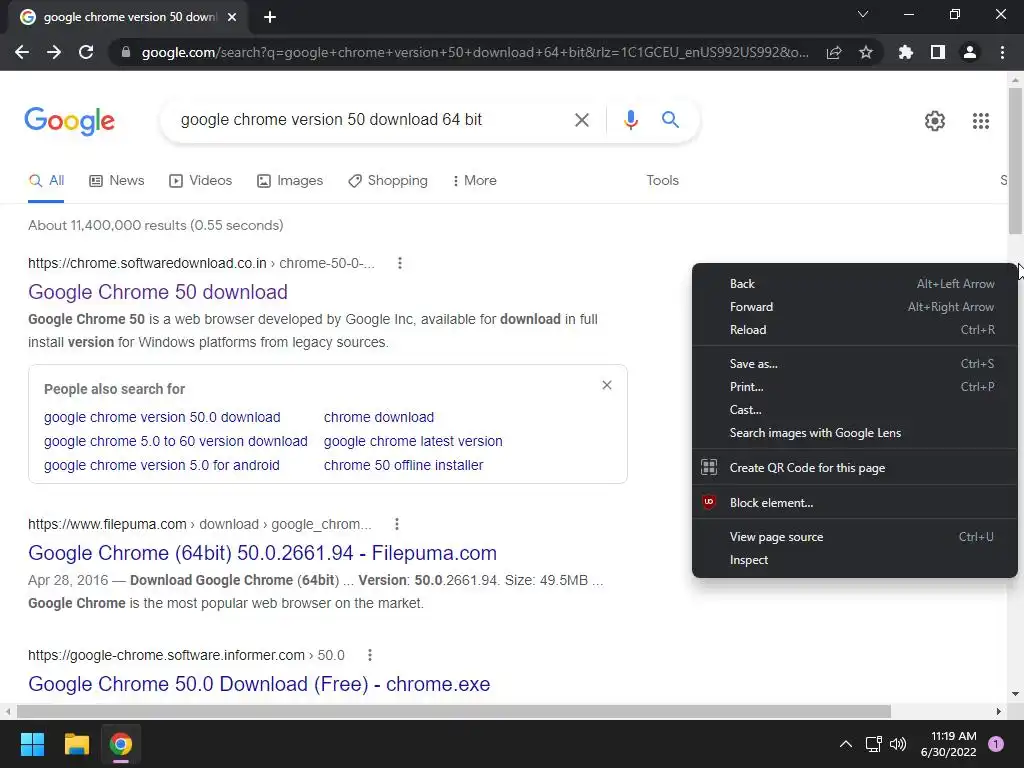Viewport: 1024px width, 768px height.
Task: Go back using the browser back arrow
Action: pyautogui.click(x=22, y=52)
